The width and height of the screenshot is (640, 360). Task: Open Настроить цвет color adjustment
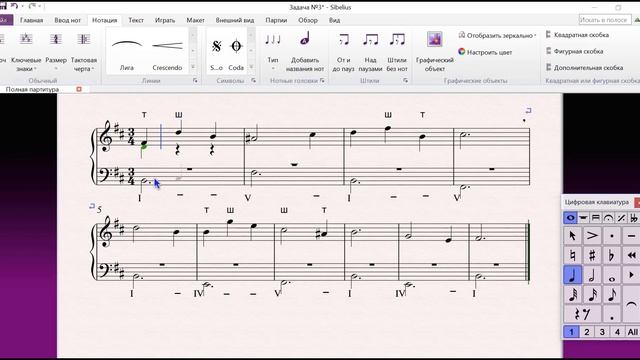click(x=485, y=52)
